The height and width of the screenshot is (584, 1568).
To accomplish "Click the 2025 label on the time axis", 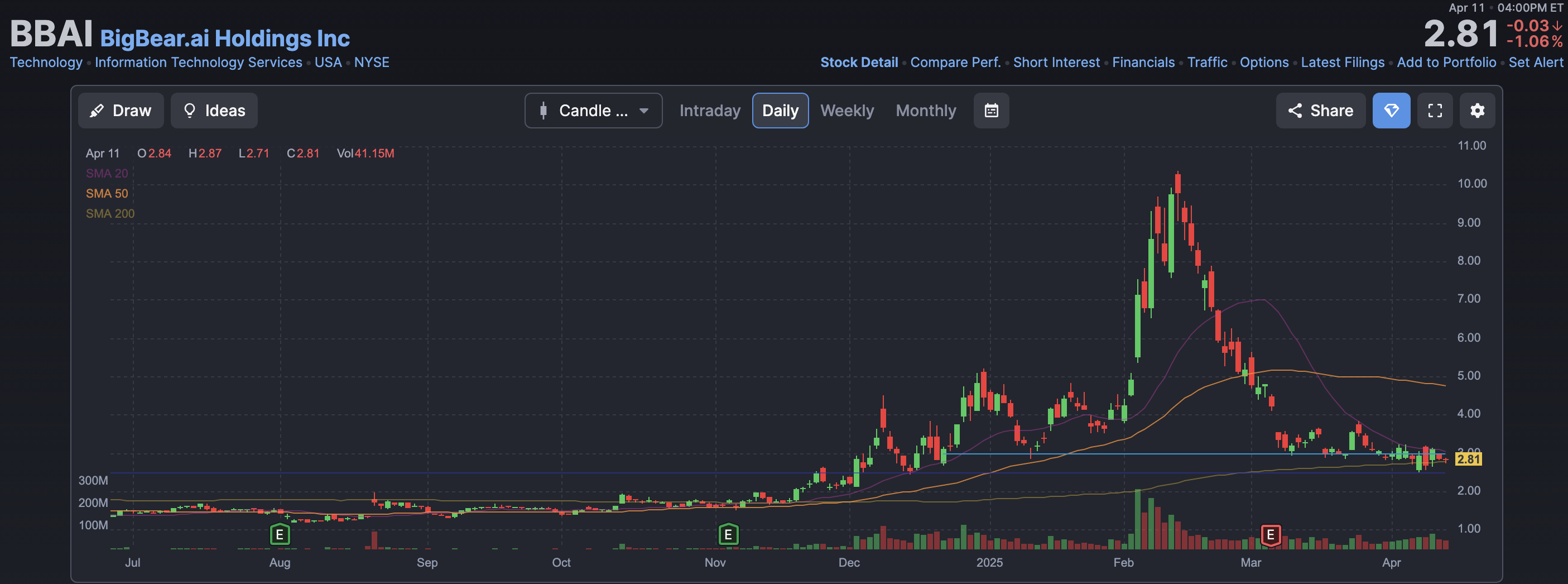I will pyautogui.click(x=990, y=563).
